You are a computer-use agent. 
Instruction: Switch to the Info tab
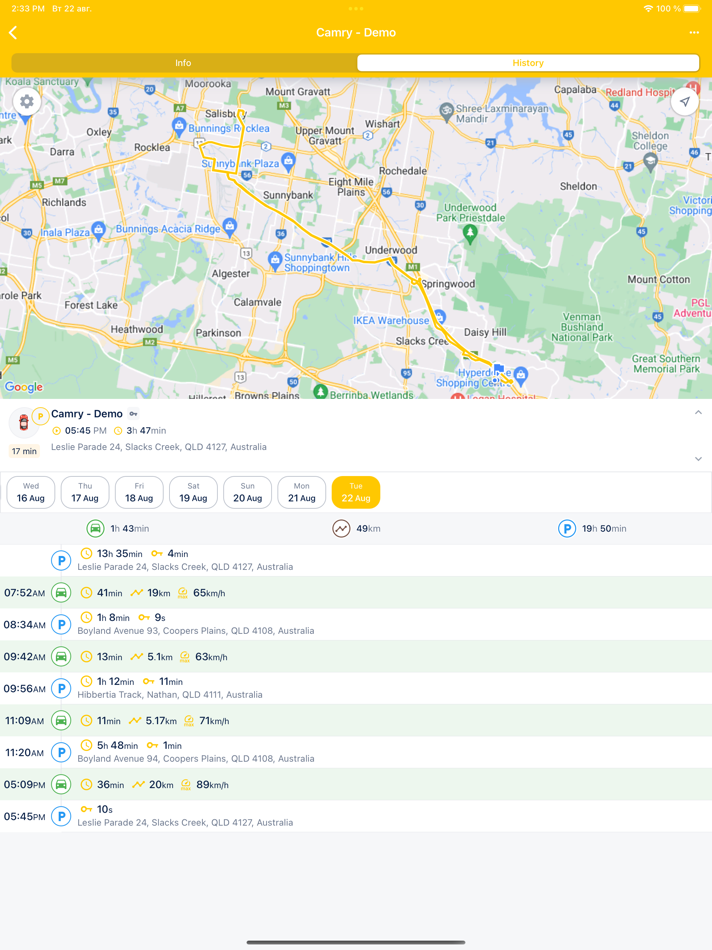(183, 63)
